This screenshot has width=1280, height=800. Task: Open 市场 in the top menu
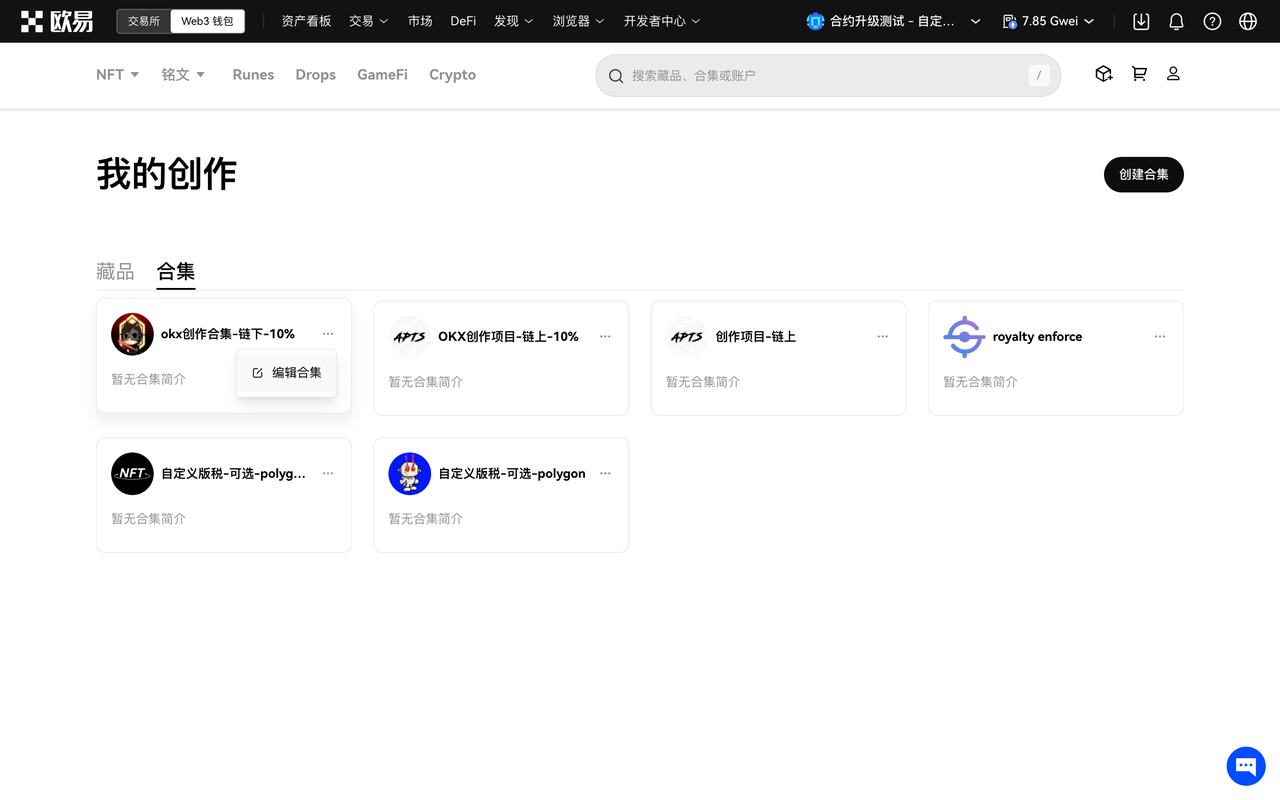[420, 21]
